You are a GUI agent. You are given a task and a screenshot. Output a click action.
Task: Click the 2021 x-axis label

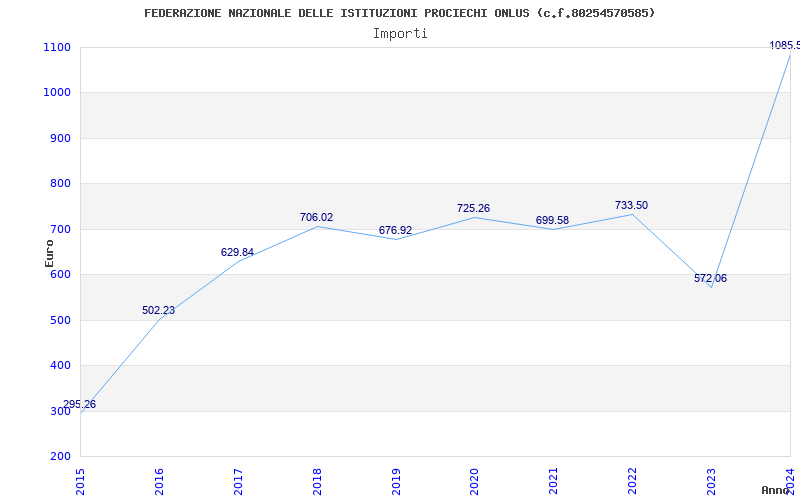554,482
